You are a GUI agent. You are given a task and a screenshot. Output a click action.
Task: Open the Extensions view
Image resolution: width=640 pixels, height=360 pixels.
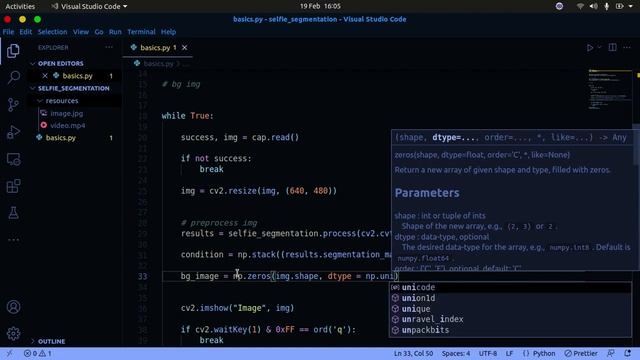(13, 186)
